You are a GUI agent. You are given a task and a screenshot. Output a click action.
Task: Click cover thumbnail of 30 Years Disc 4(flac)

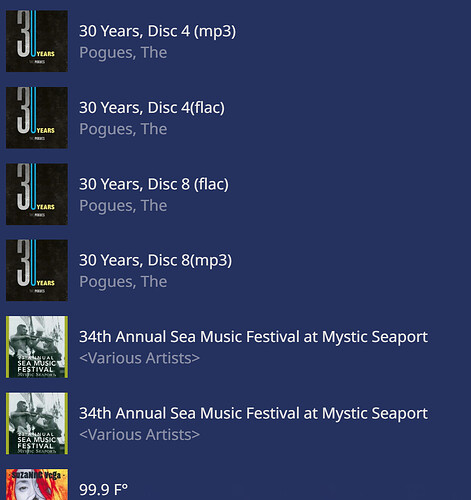point(37,118)
